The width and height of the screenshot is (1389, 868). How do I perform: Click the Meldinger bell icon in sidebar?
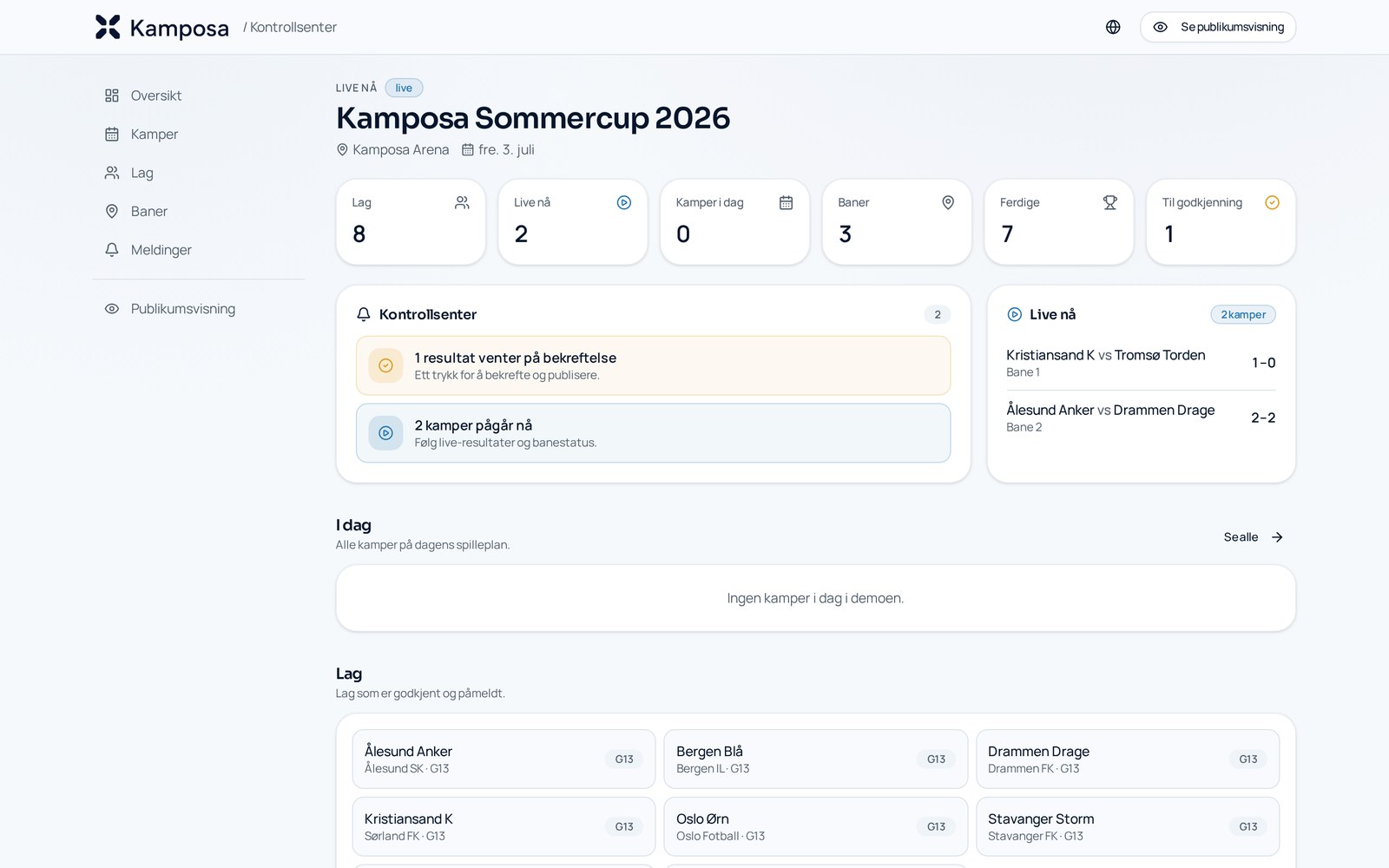click(x=112, y=250)
